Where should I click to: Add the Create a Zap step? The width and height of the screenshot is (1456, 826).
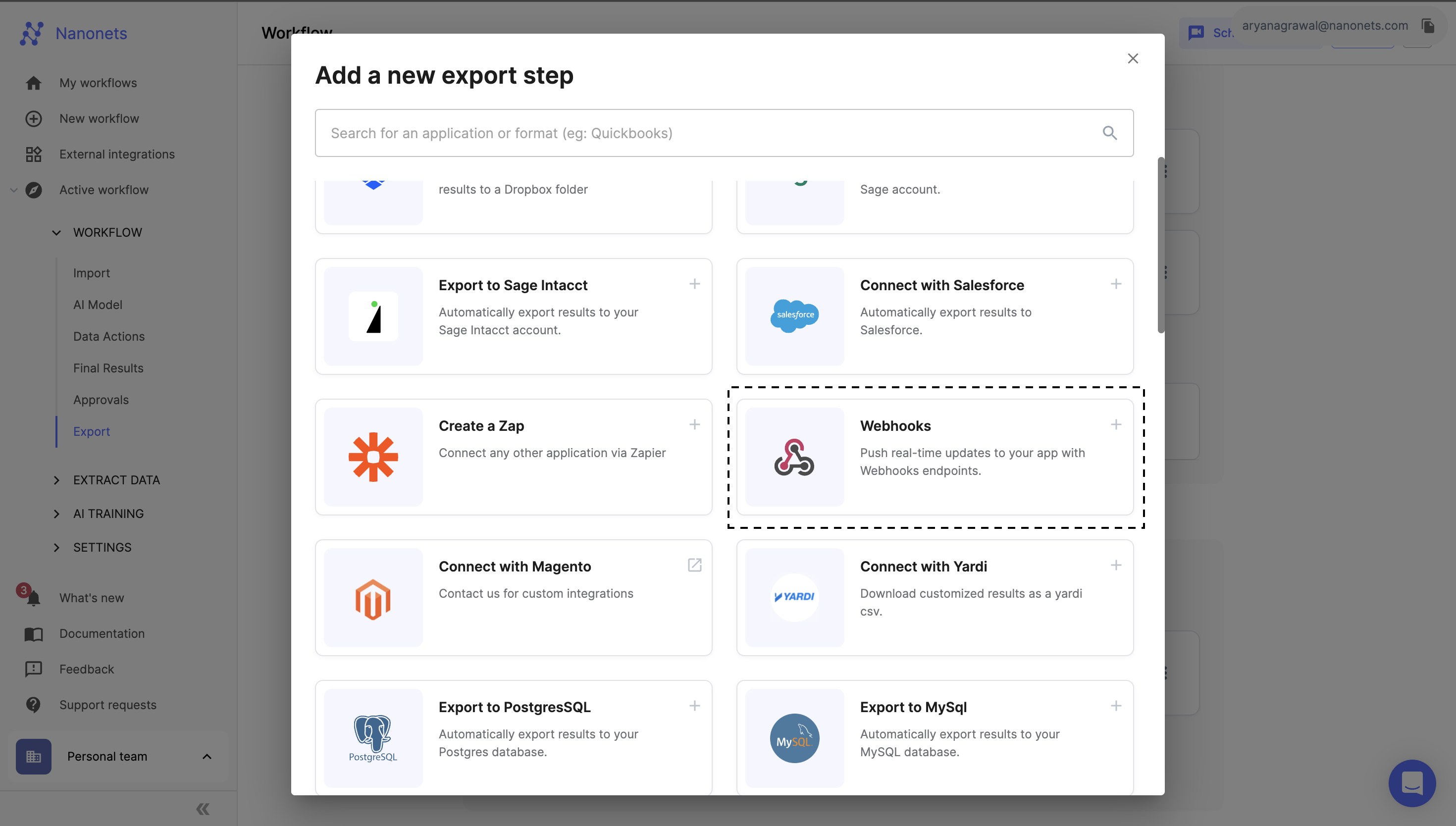pyautogui.click(x=694, y=424)
